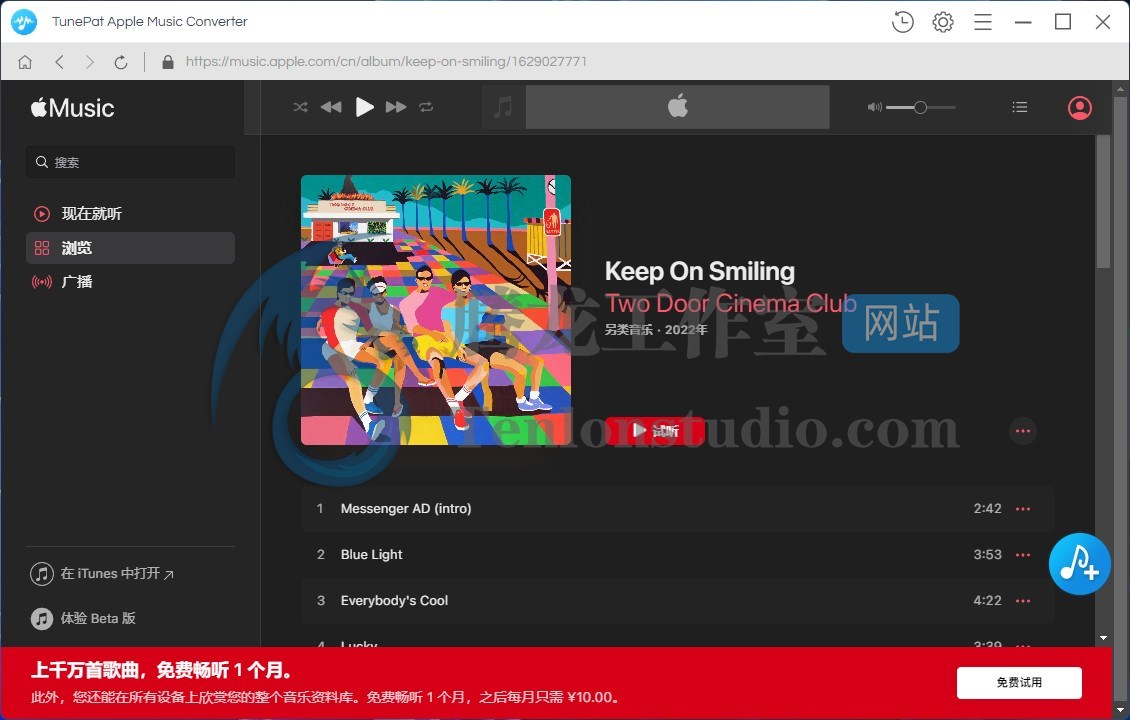Click the 另类音乐 · 2022年 genre text
The width and height of the screenshot is (1130, 720).
click(656, 330)
